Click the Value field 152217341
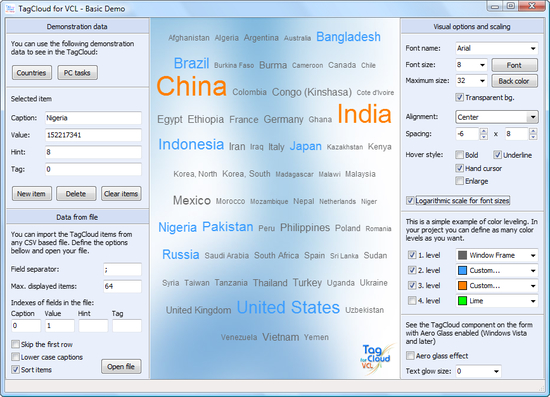The image size is (550, 397). pos(93,135)
